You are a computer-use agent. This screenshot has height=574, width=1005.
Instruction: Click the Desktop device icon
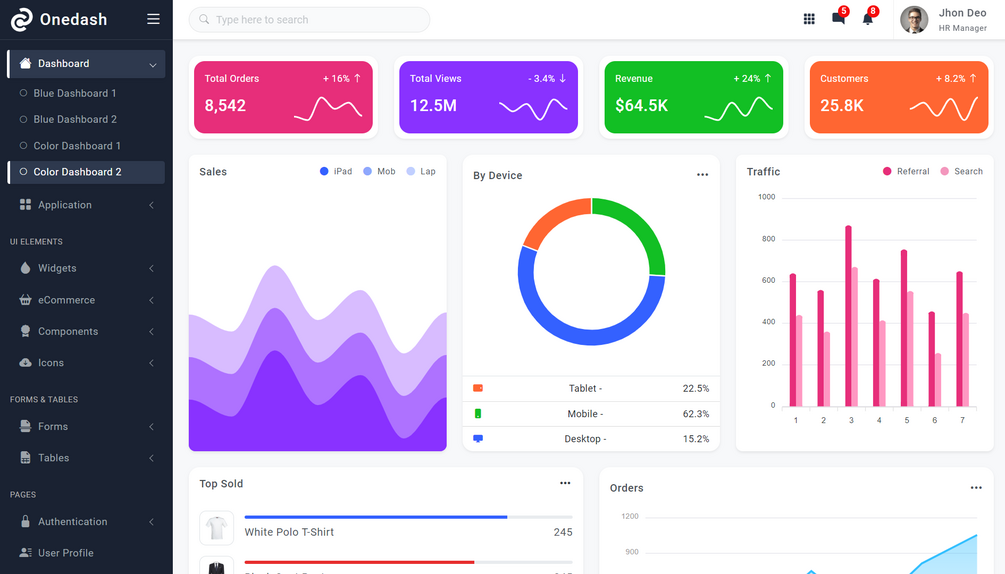(x=478, y=439)
